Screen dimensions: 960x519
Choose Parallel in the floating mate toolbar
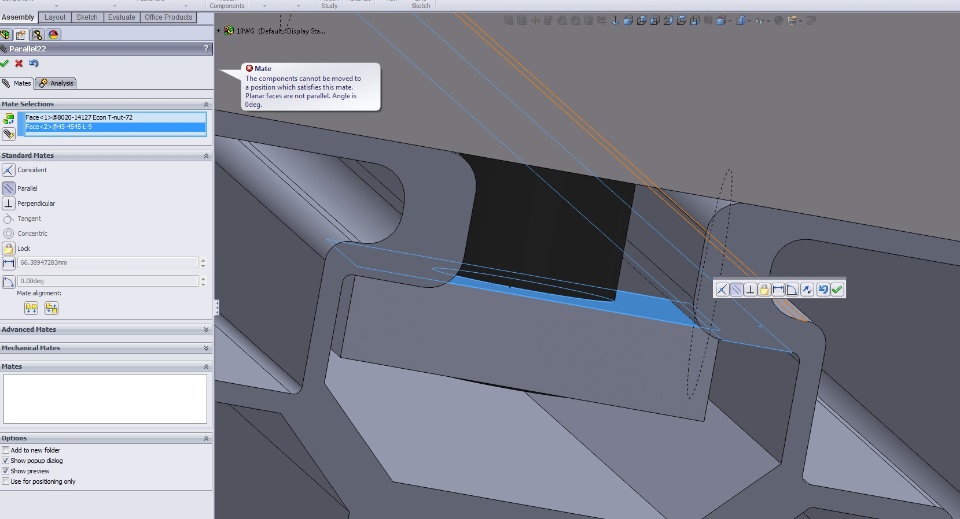737,289
